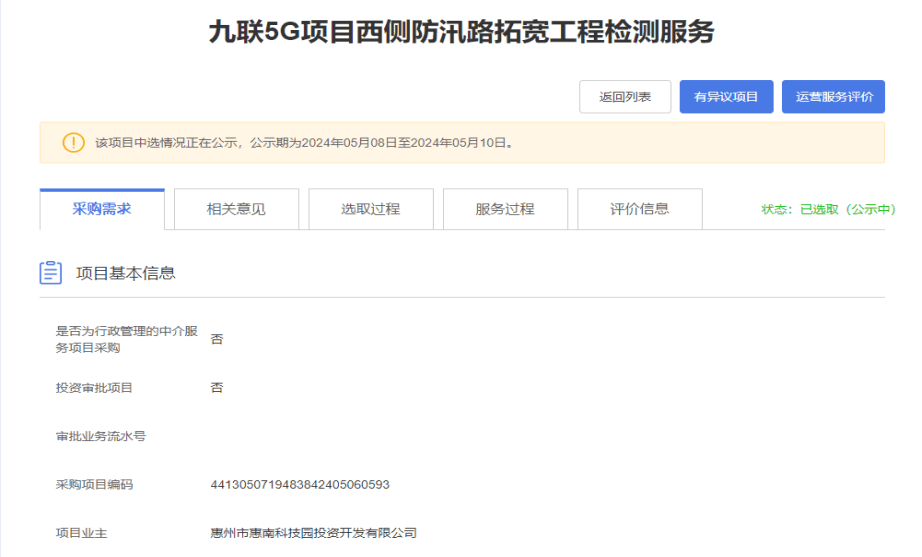
Task: Click the 是否为行政管理的中介服务项目采购 label
Action: pyautogui.click(x=126, y=339)
